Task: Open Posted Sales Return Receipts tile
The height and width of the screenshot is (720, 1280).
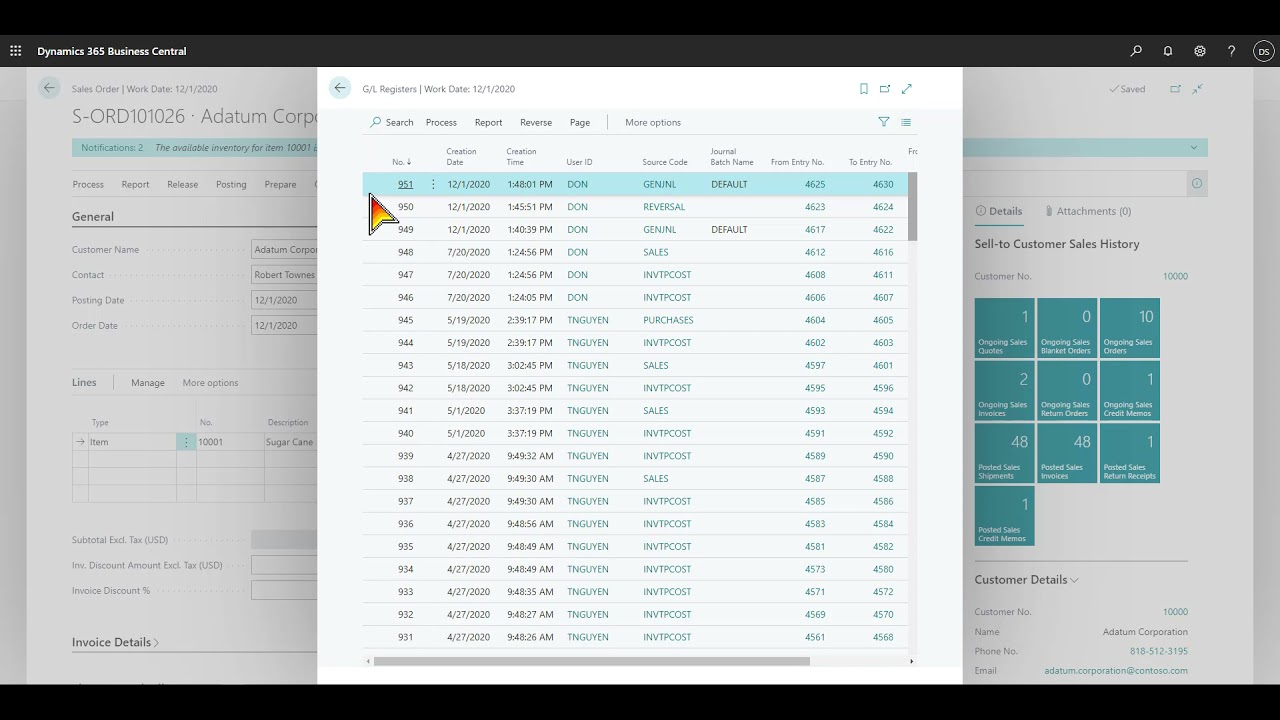Action: pos(1130,453)
